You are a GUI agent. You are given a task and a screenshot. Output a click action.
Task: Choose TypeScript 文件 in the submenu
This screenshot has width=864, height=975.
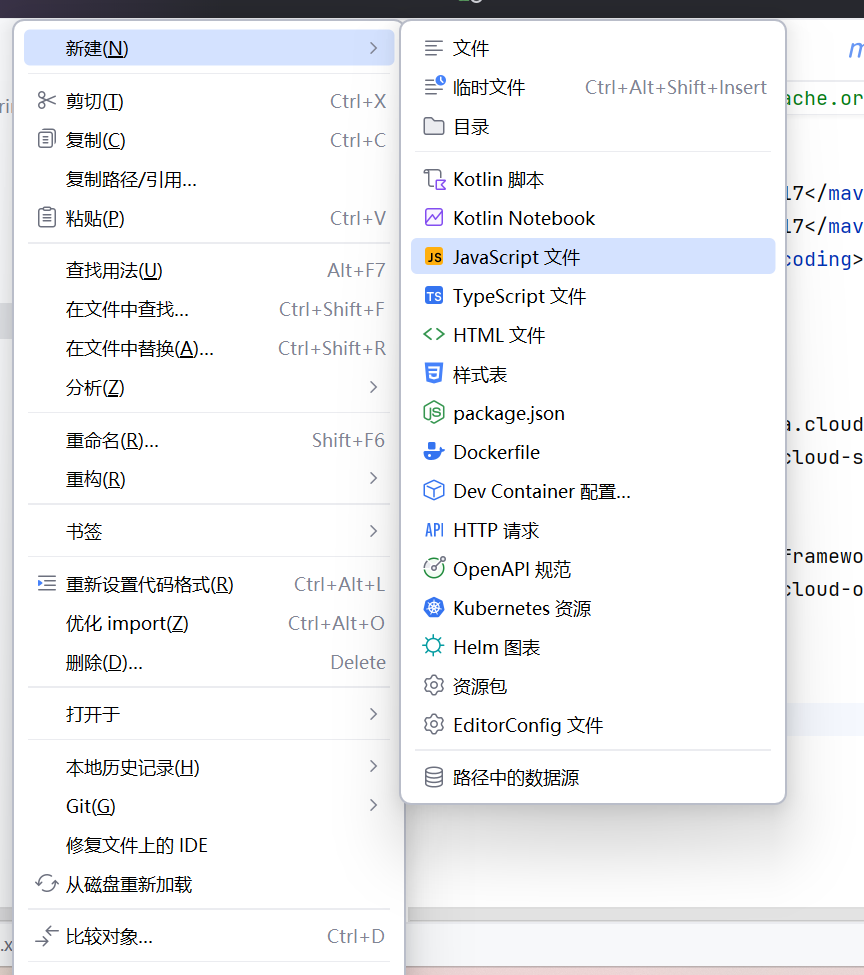coord(593,296)
